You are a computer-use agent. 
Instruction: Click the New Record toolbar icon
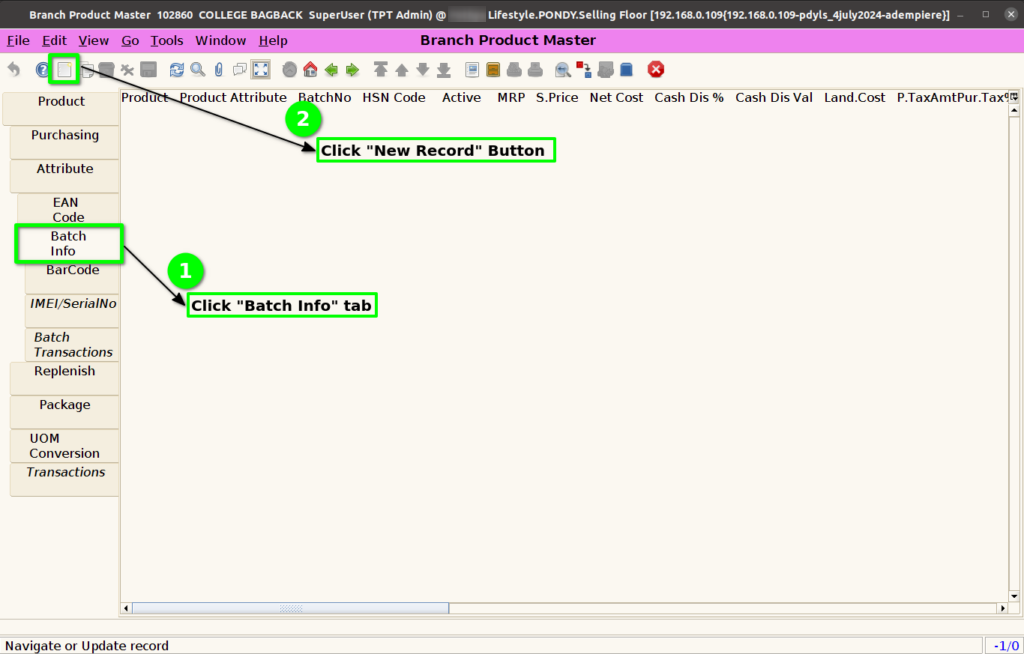[x=64, y=69]
